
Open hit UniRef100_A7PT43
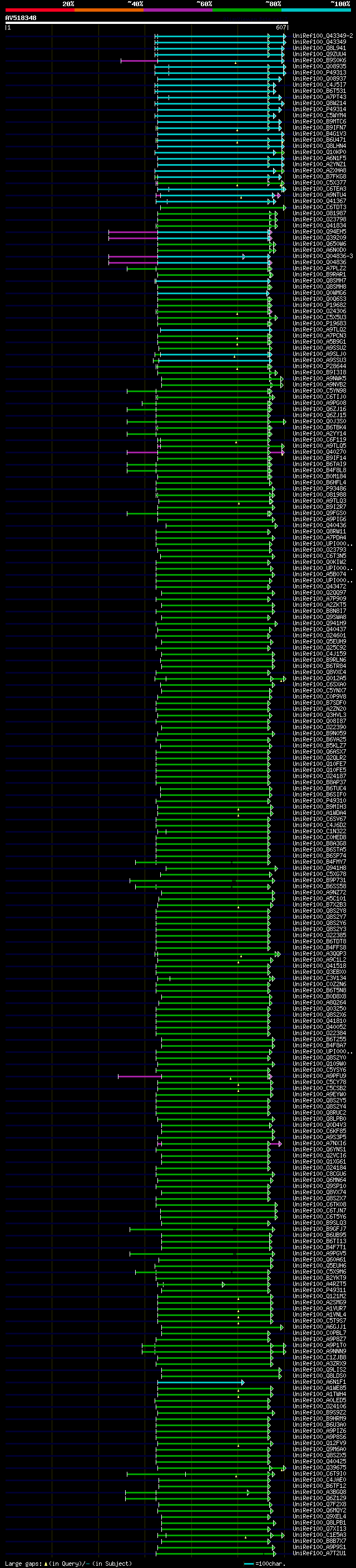point(319,97)
